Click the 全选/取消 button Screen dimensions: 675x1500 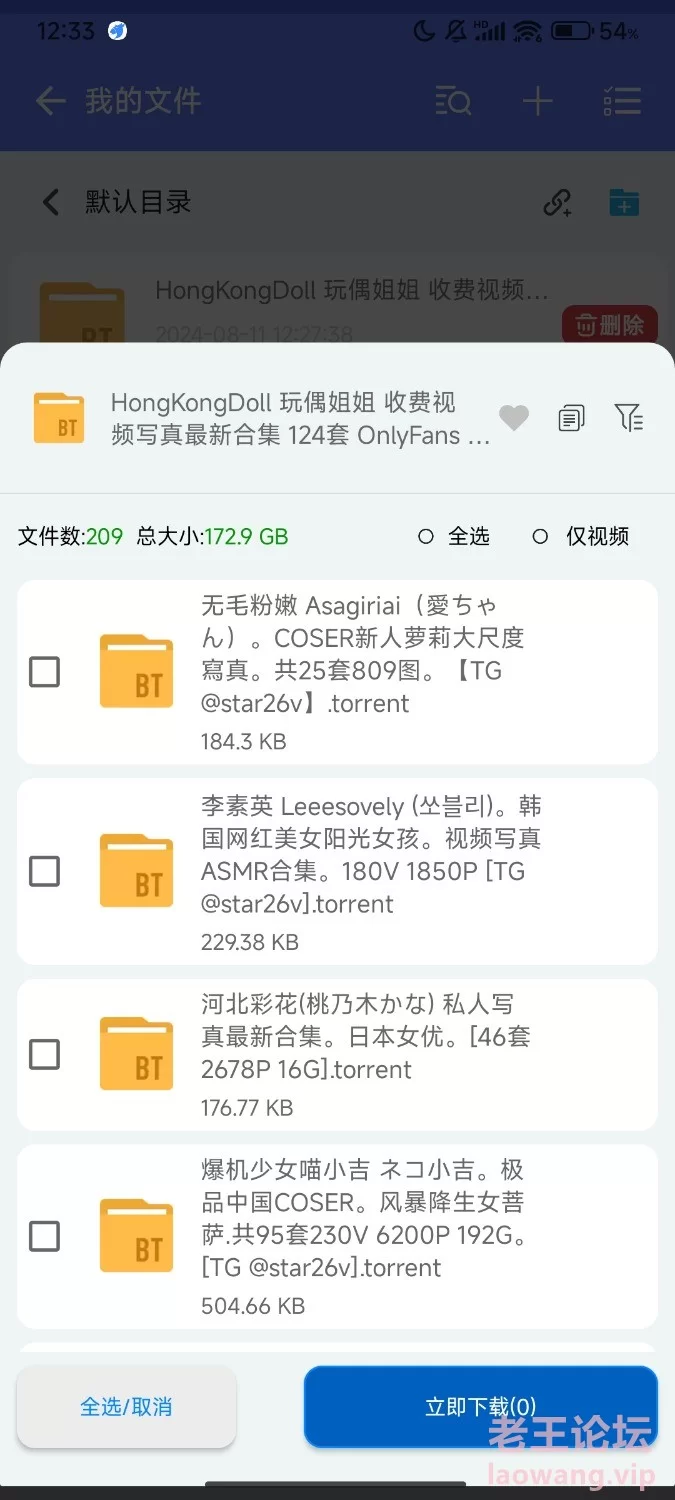[x=126, y=1407]
